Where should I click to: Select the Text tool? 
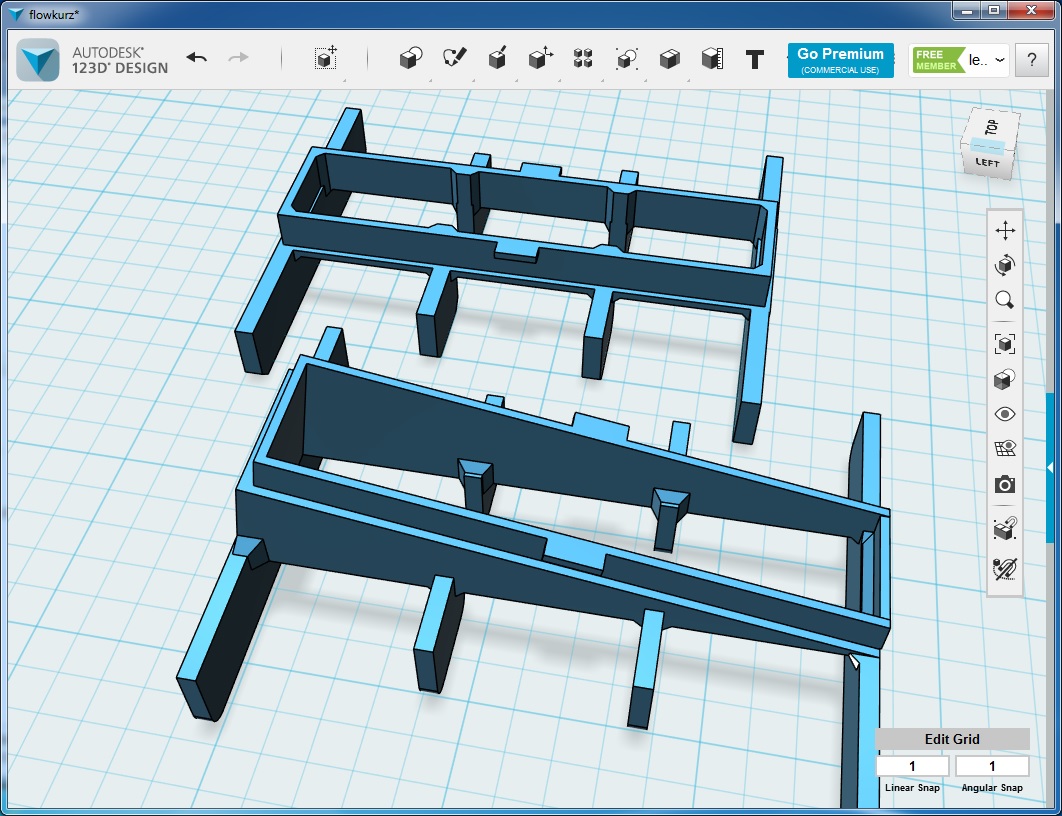click(x=755, y=60)
